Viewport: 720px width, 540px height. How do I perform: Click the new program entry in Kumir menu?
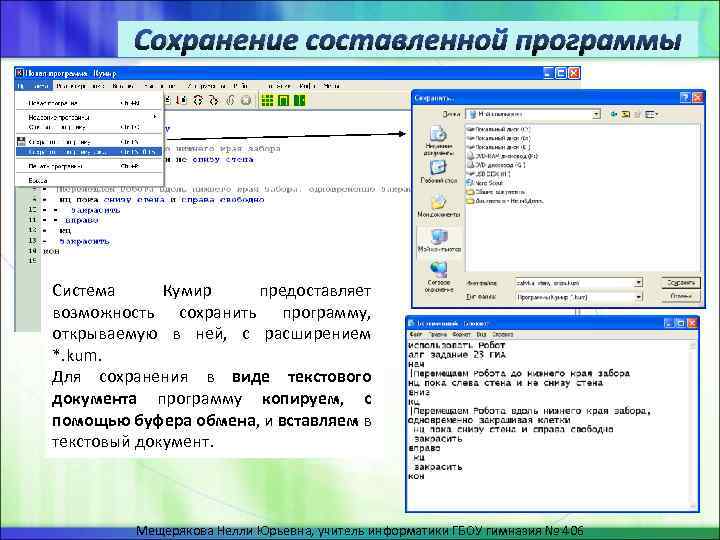pyautogui.click(x=89, y=103)
